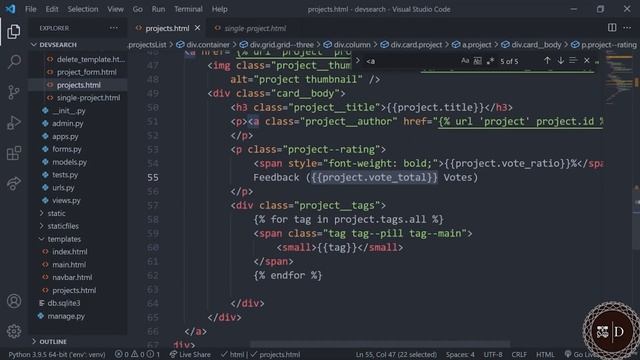Open manage.py file
The image size is (640, 360).
click(x=66, y=316)
